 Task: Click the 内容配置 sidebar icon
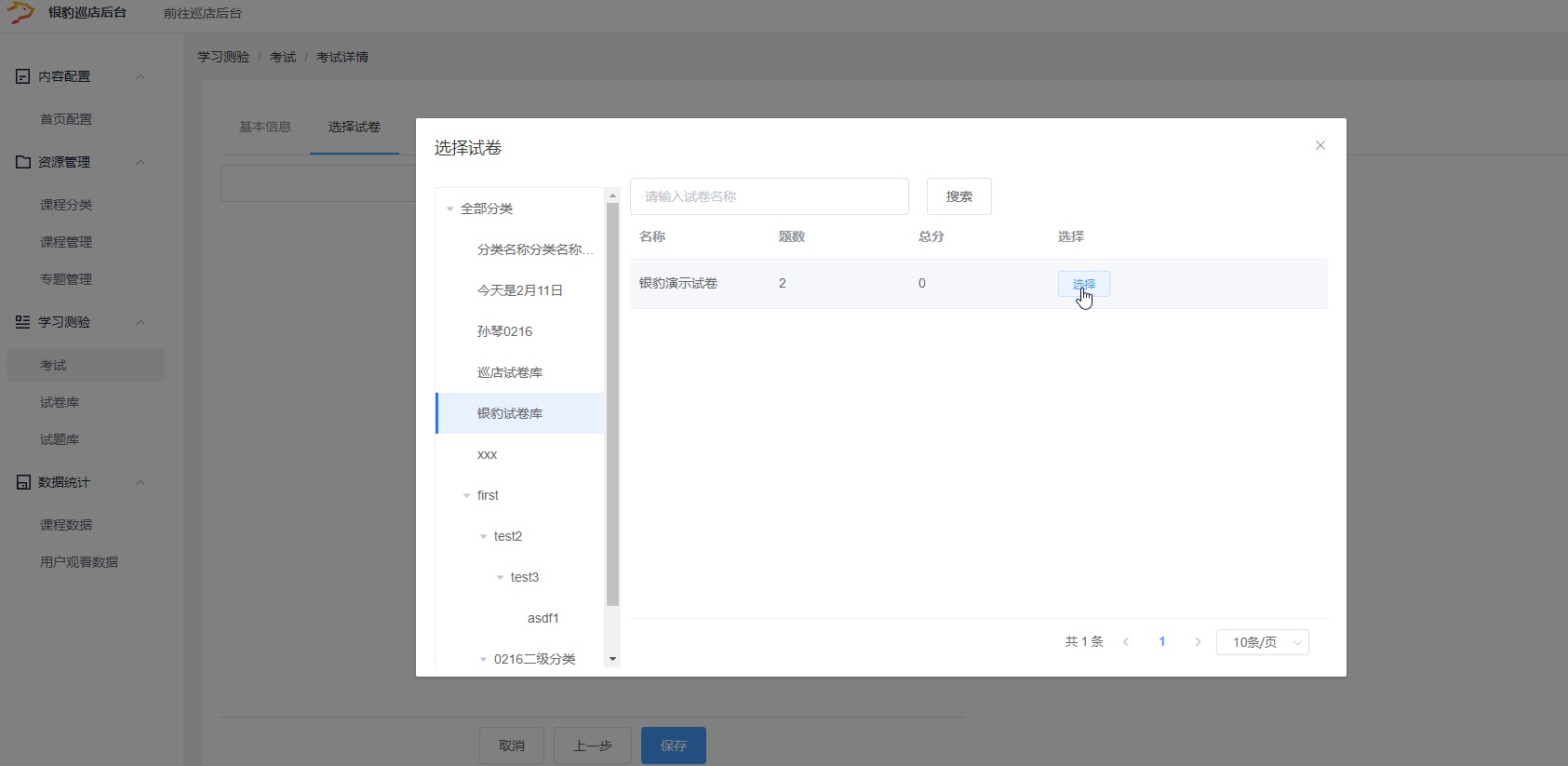pos(23,76)
